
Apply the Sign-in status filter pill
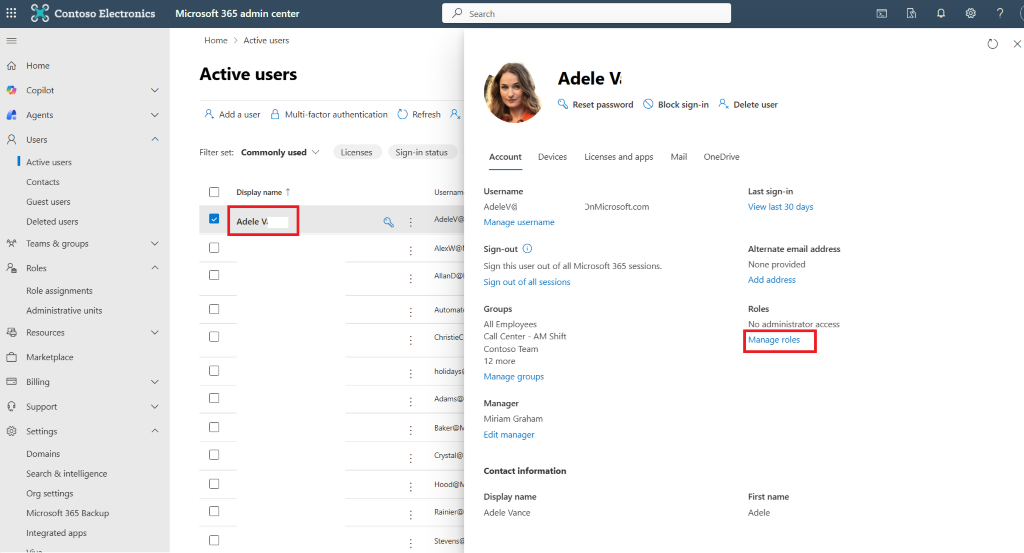coord(421,152)
